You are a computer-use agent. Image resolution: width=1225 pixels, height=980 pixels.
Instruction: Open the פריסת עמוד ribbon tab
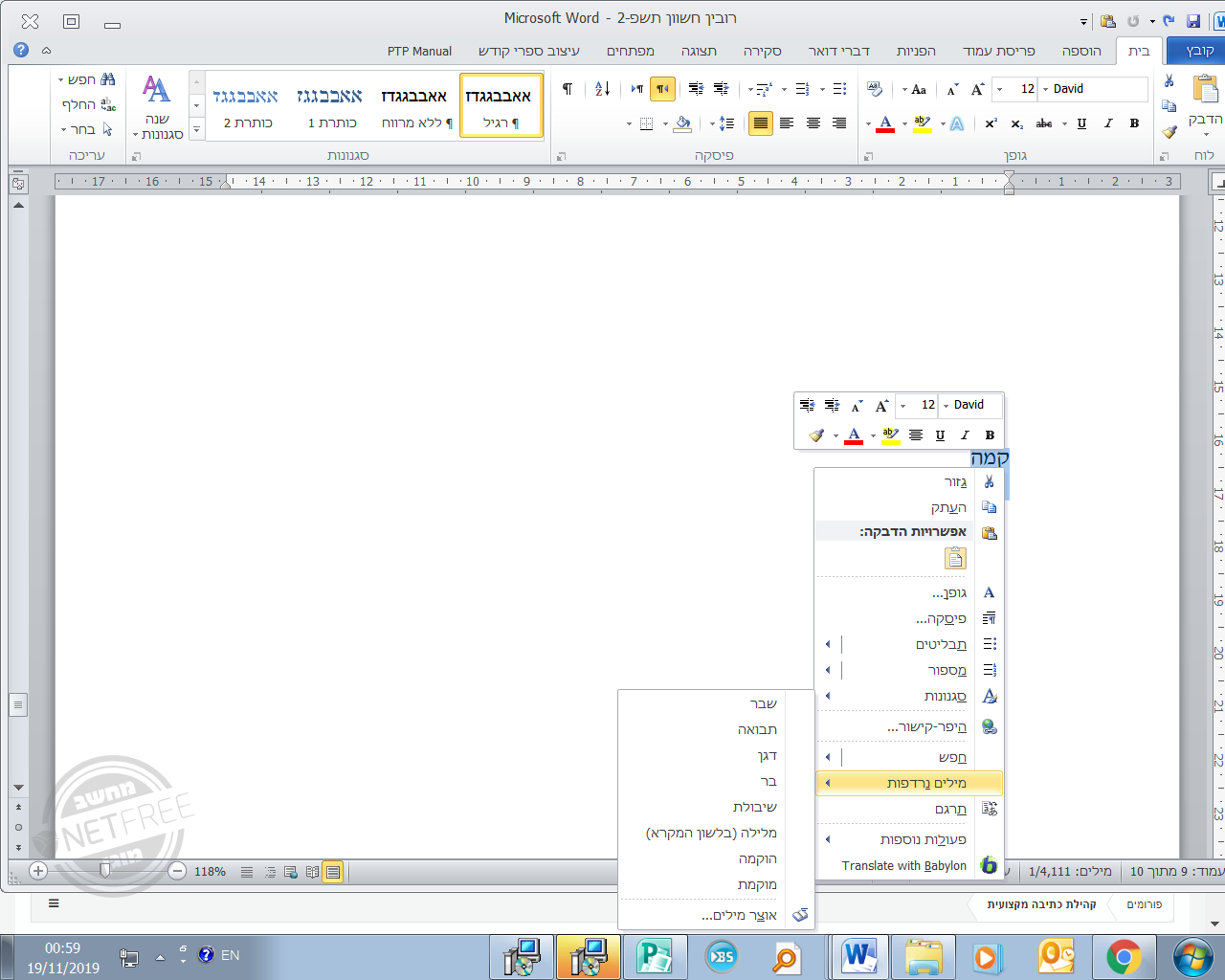[x=998, y=51]
